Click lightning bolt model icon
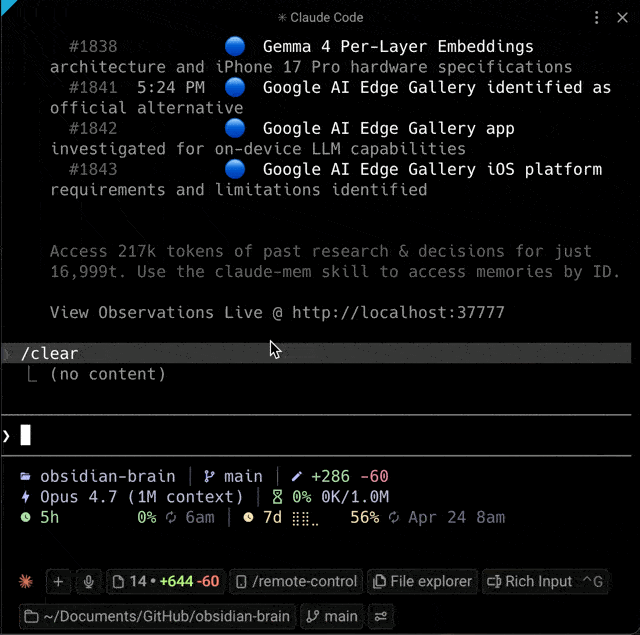 point(25,497)
